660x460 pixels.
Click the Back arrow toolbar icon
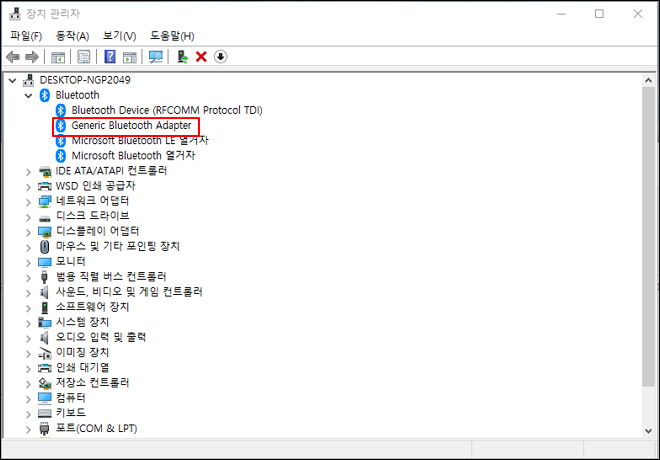tap(13, 57)
